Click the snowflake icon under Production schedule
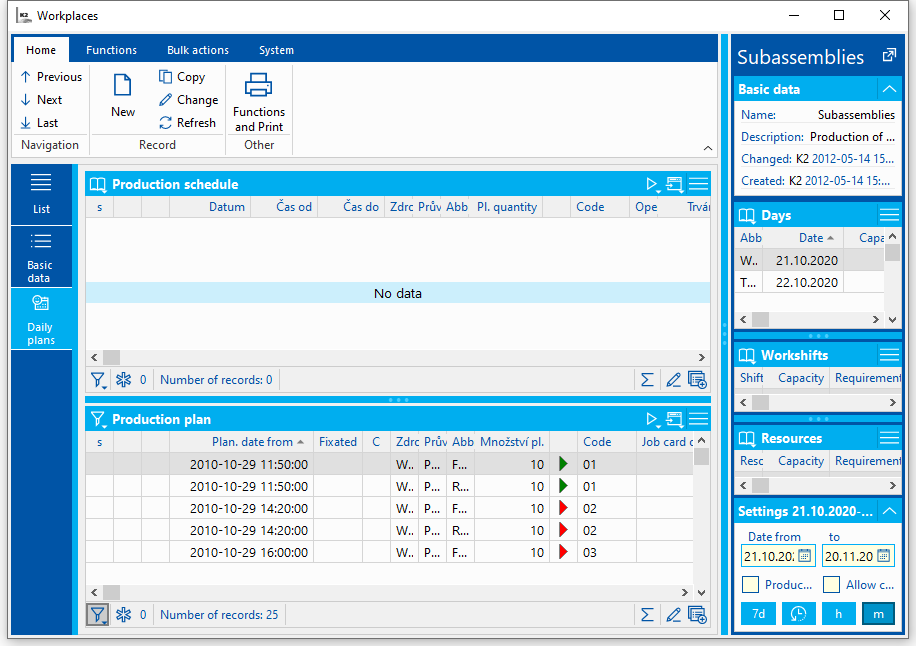 (x=123, y=380)
